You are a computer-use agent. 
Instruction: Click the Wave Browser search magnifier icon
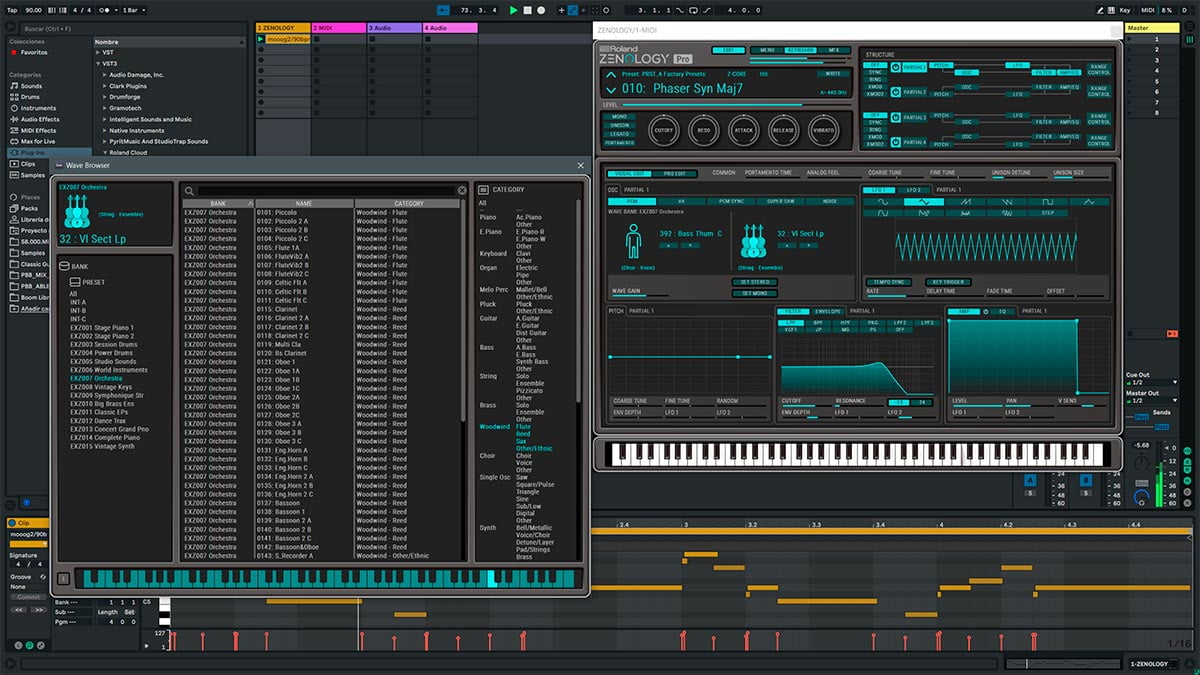[x=189, y=190]
